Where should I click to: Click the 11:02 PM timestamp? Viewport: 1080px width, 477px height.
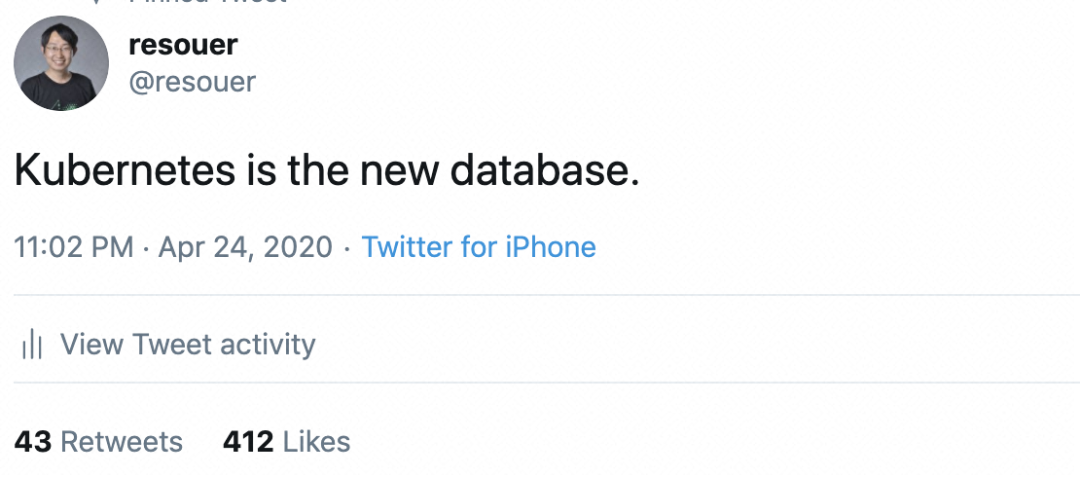coord(74,247)
